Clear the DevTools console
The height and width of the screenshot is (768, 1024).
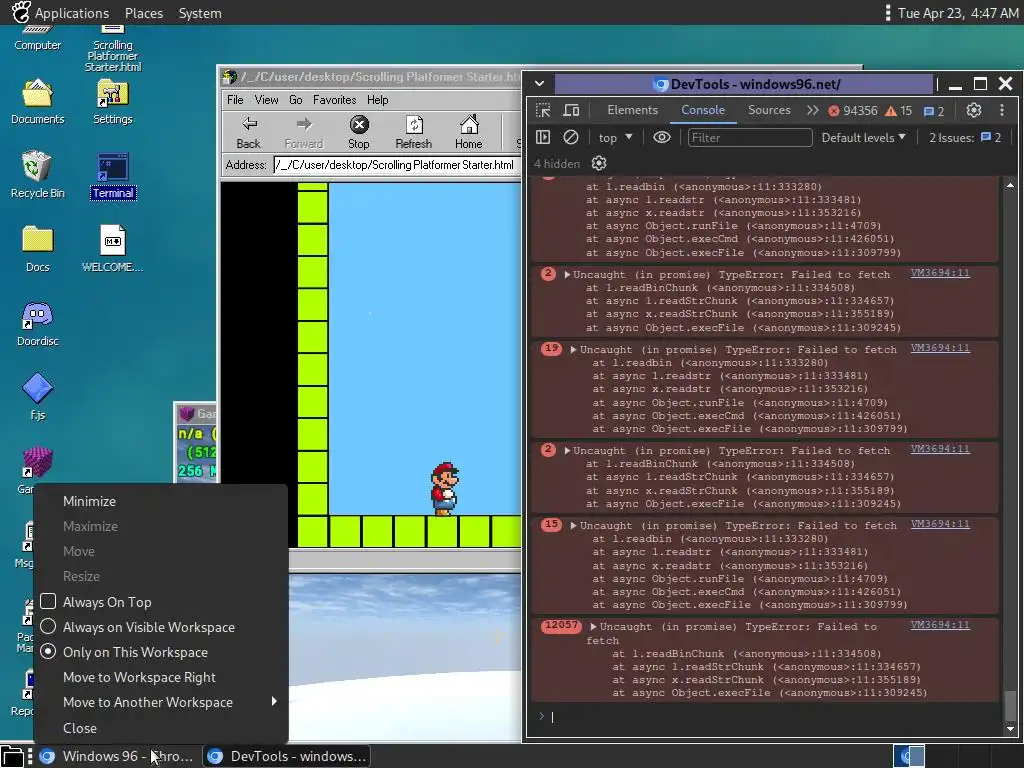coord(571,137)
